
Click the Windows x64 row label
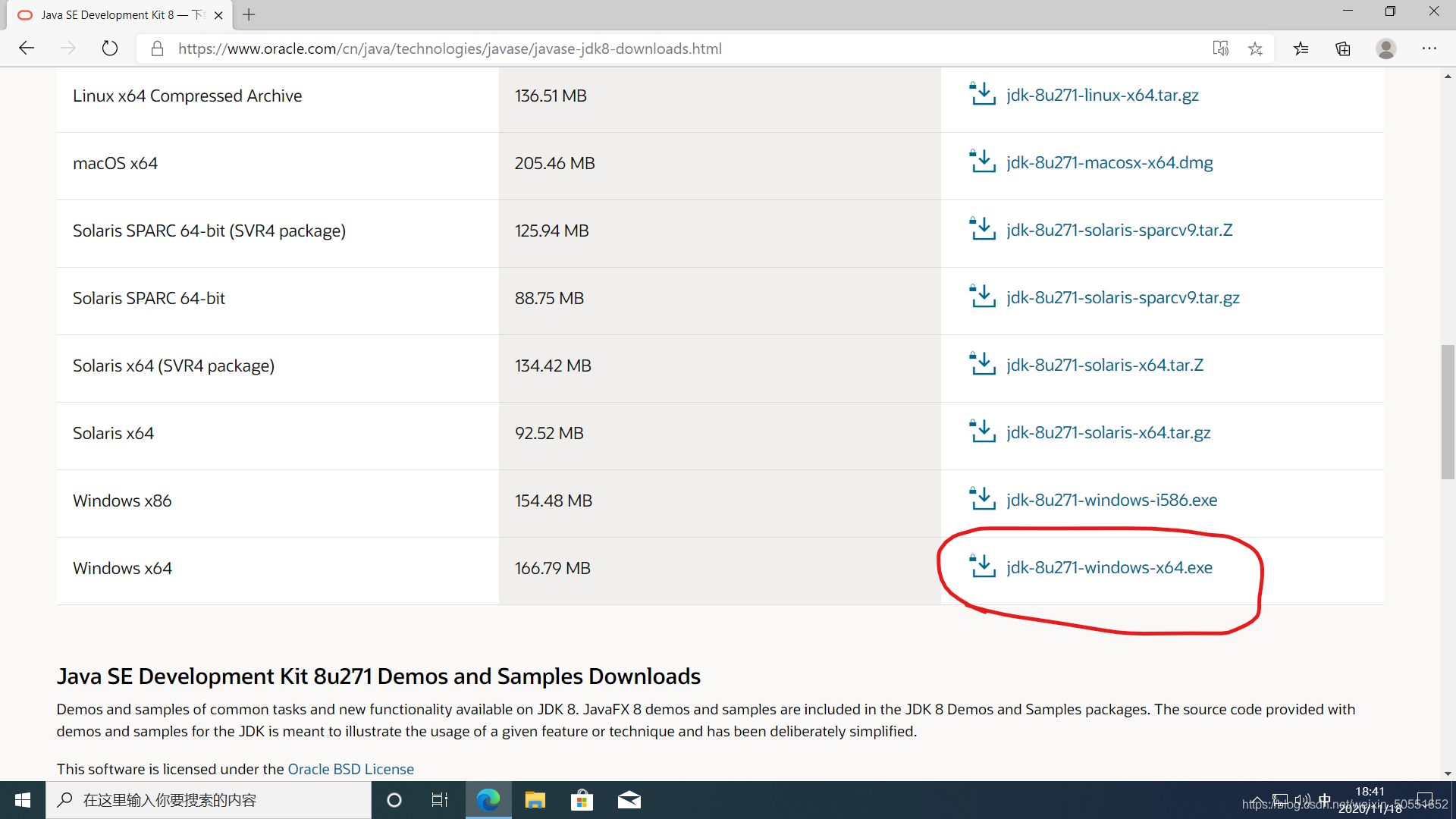(x=122, y=568)
